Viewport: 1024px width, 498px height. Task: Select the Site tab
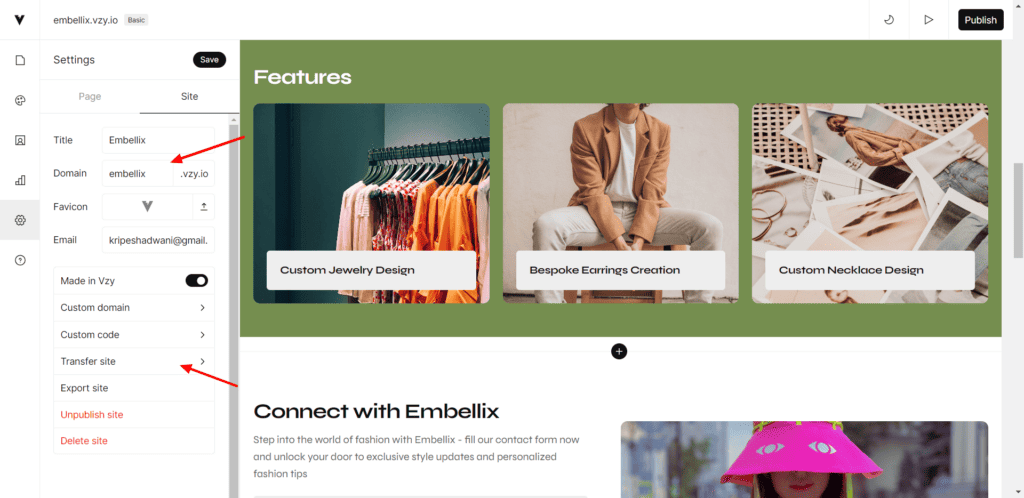coord(189,97)
